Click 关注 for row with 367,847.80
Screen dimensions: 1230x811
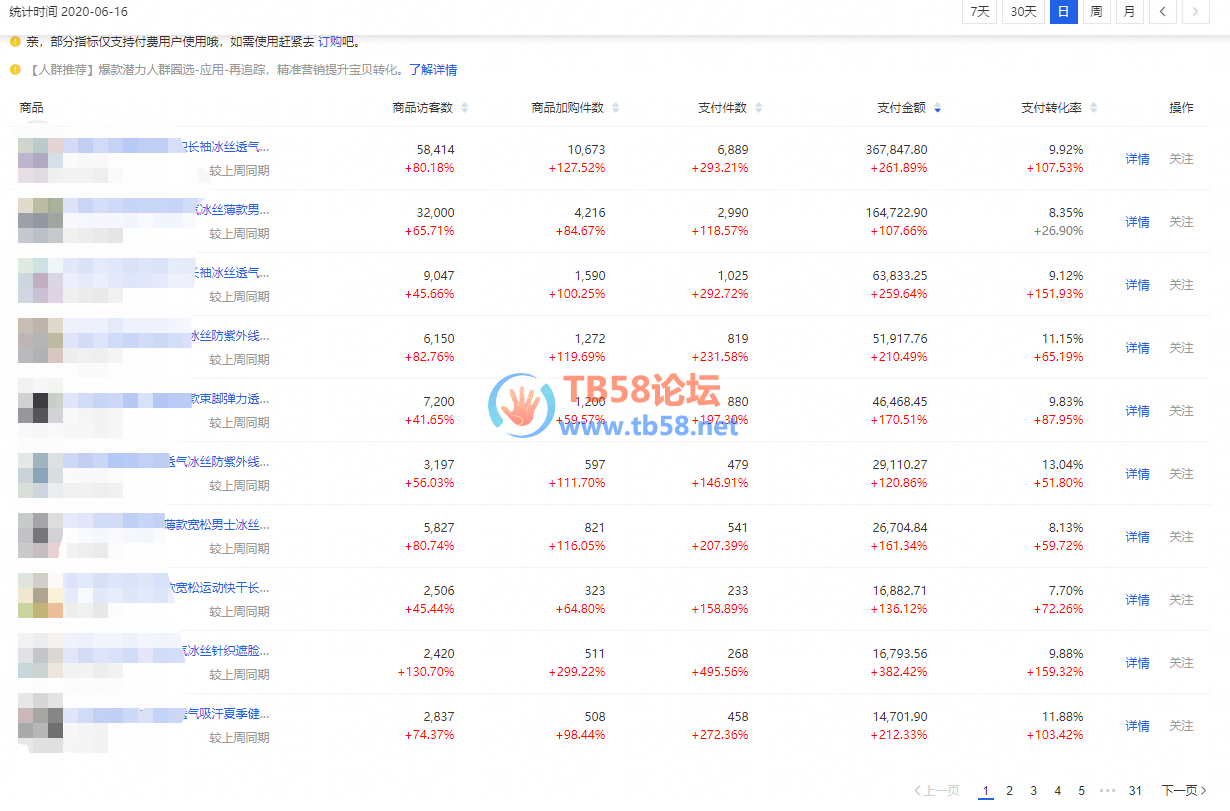pos(1181,159)
